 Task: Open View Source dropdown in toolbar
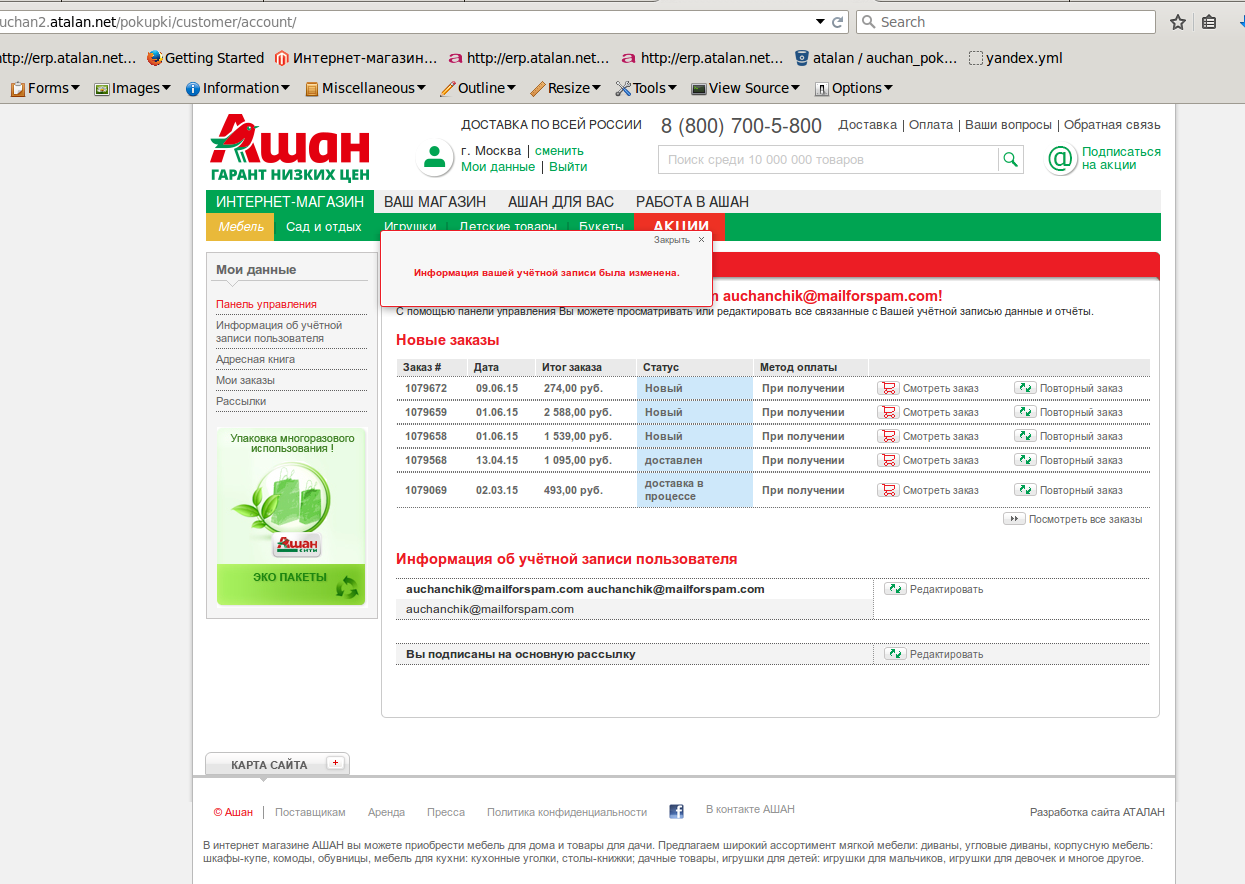[x=746, y=88]
